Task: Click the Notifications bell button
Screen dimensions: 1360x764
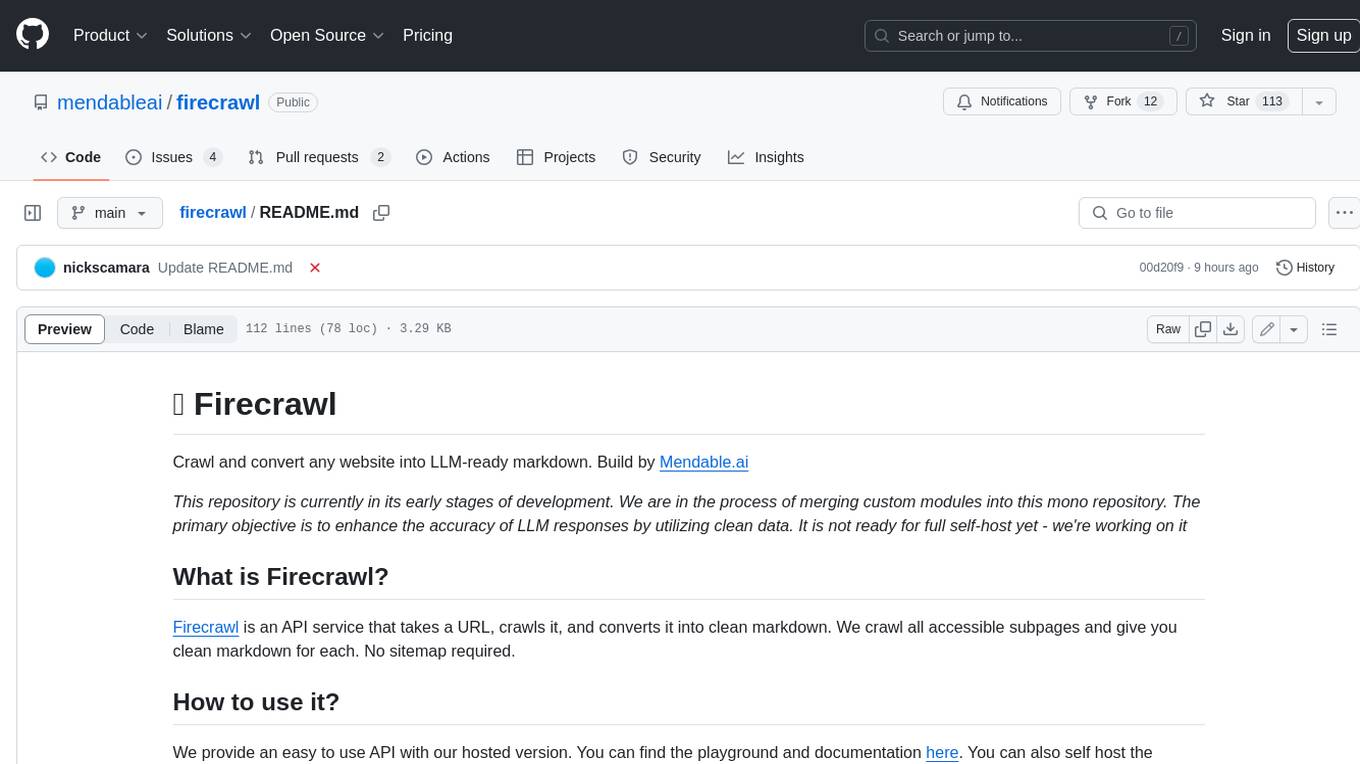Action: pos(1002,101)
